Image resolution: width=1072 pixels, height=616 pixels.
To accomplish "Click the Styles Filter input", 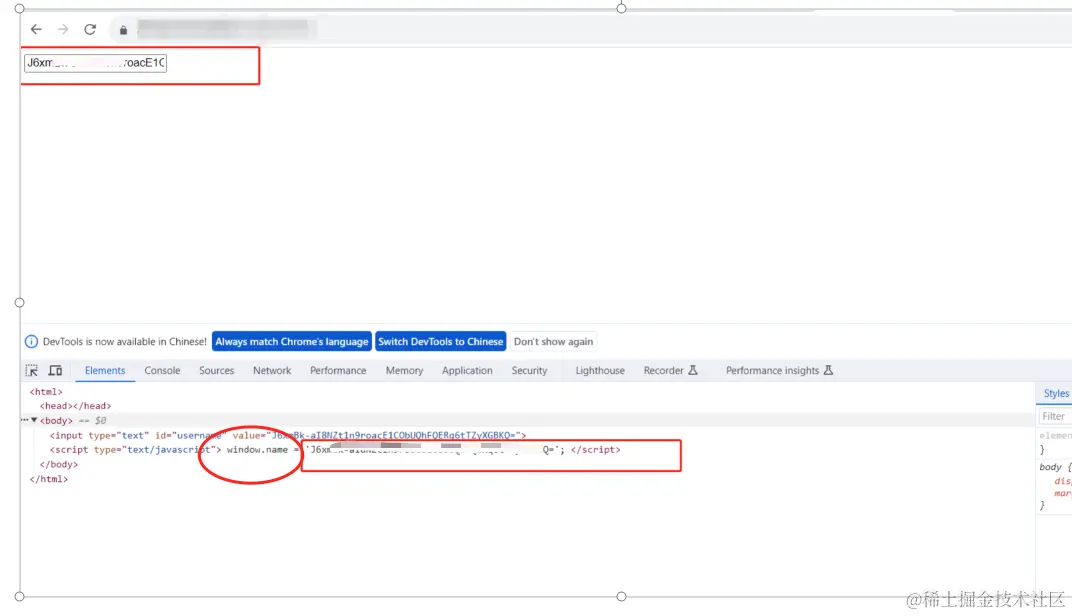I will tap(1055, 416).
